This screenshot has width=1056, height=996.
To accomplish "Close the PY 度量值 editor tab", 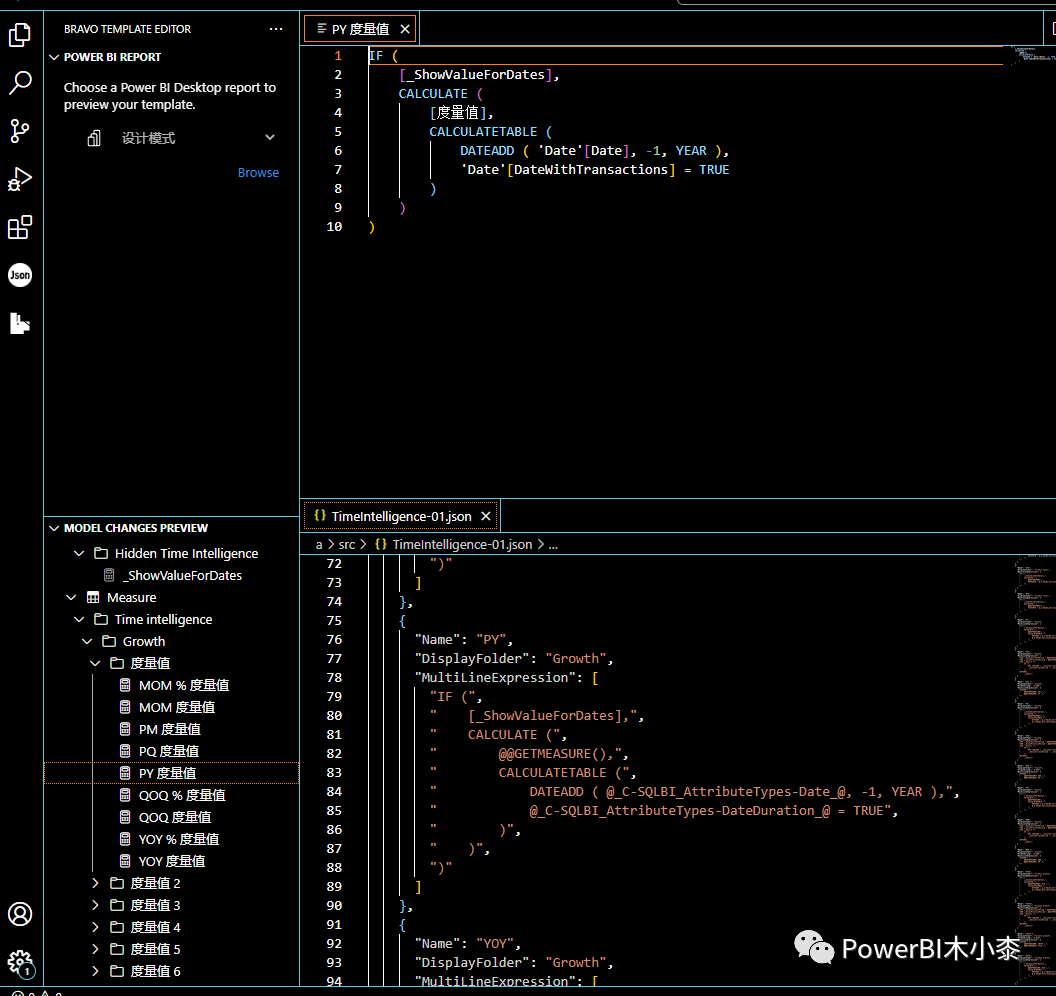I will [405, 29].
